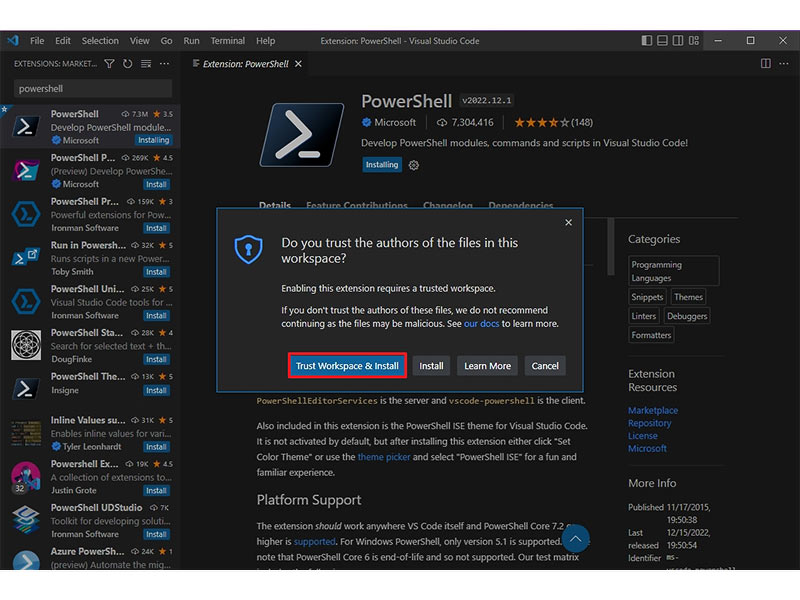Cancel the workspace trust dialog

coord(545,366)
